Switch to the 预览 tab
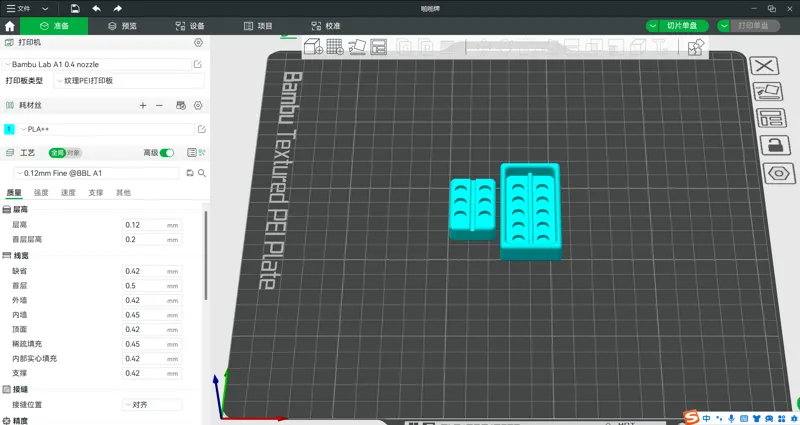The height and width of the screenshot is (425, 800). (x=122, y=26)
